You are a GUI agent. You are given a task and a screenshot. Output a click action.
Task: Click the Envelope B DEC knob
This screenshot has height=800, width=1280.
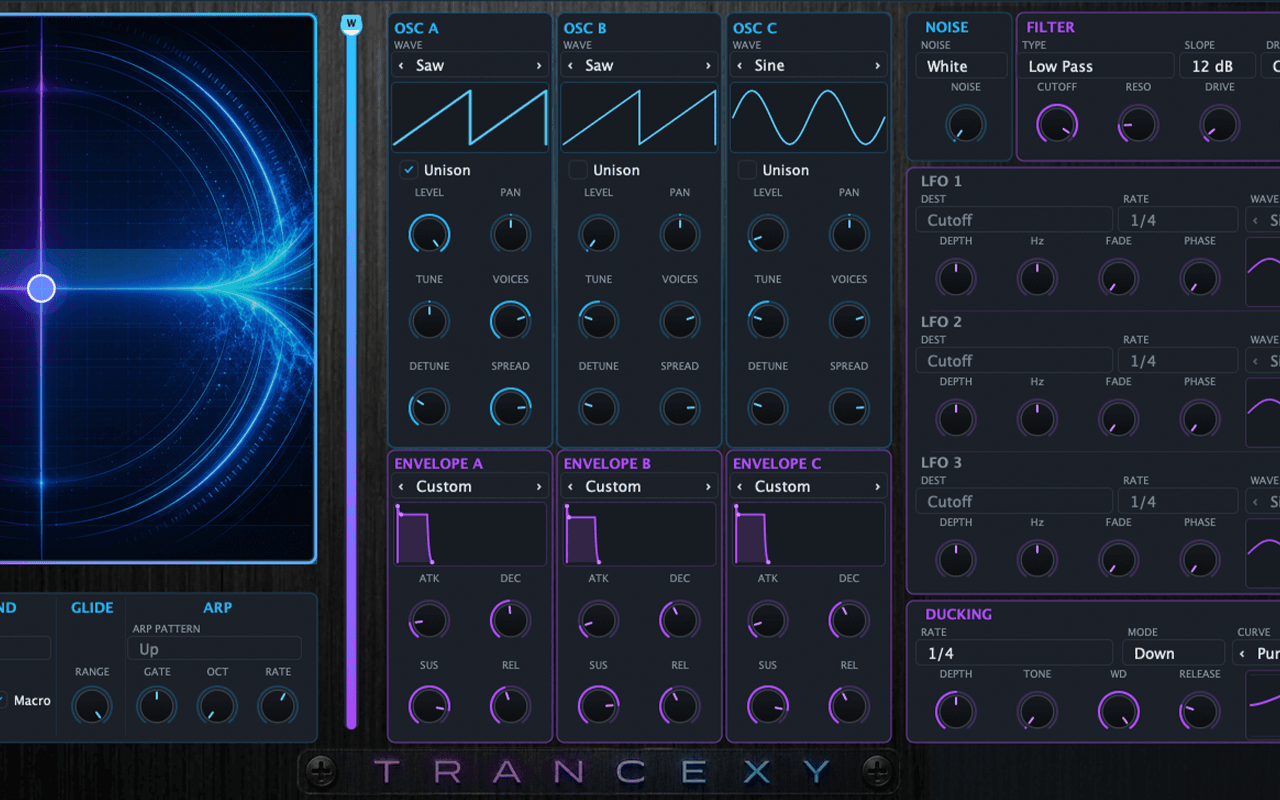point(679,620)
